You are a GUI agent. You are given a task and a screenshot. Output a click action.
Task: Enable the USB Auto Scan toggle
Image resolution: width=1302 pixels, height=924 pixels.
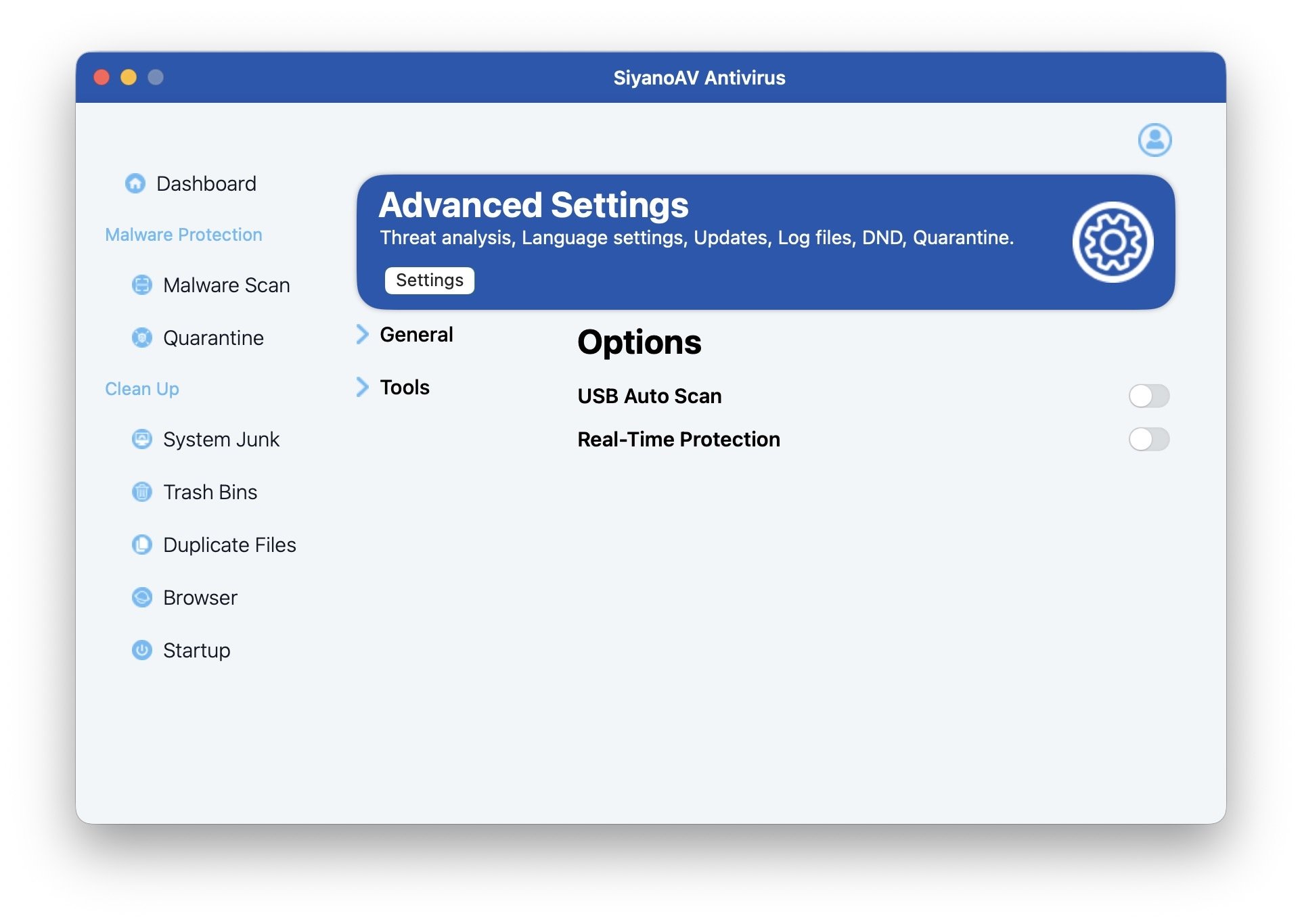[1148, 396]
